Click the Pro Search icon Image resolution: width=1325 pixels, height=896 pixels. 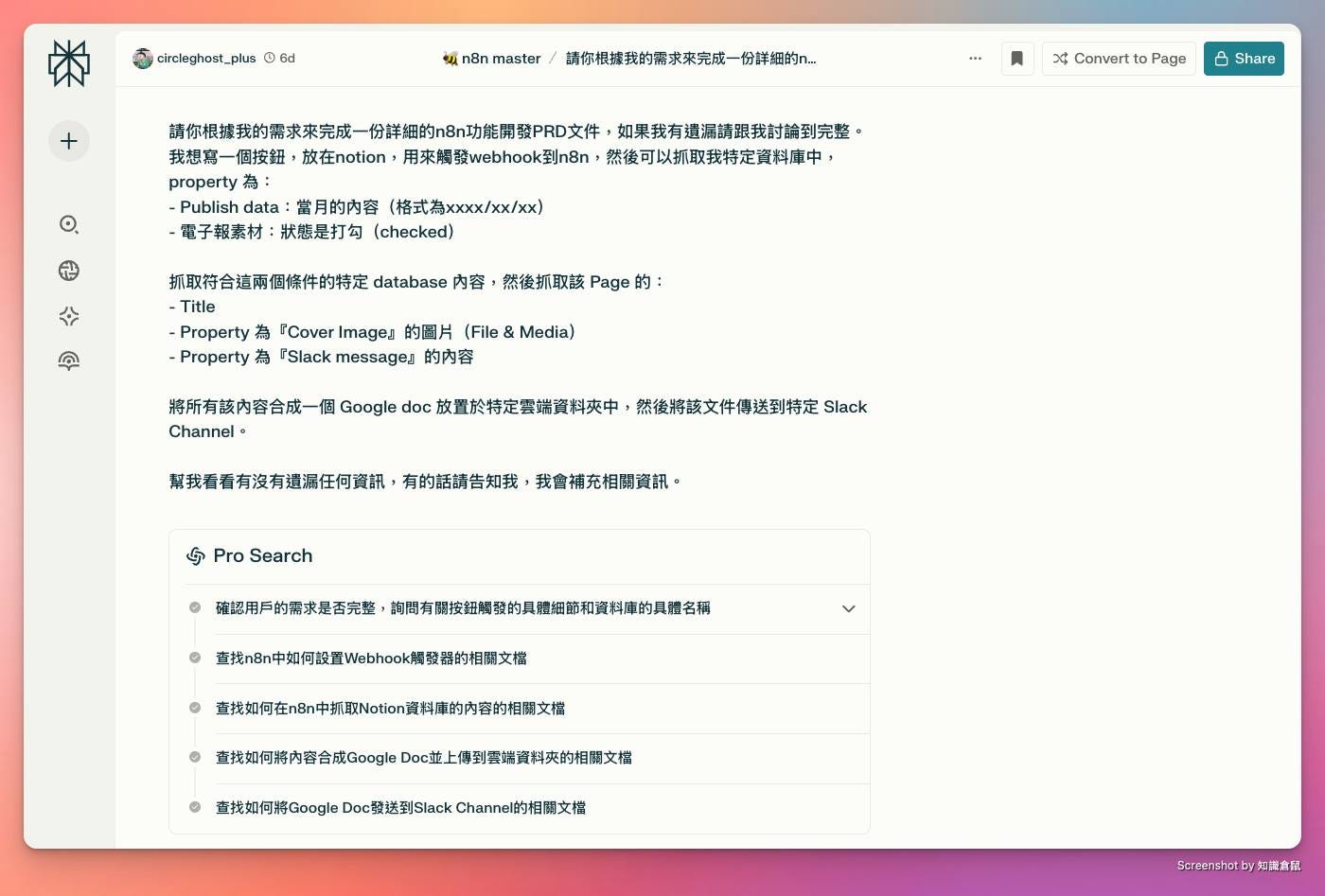(196, 556)
